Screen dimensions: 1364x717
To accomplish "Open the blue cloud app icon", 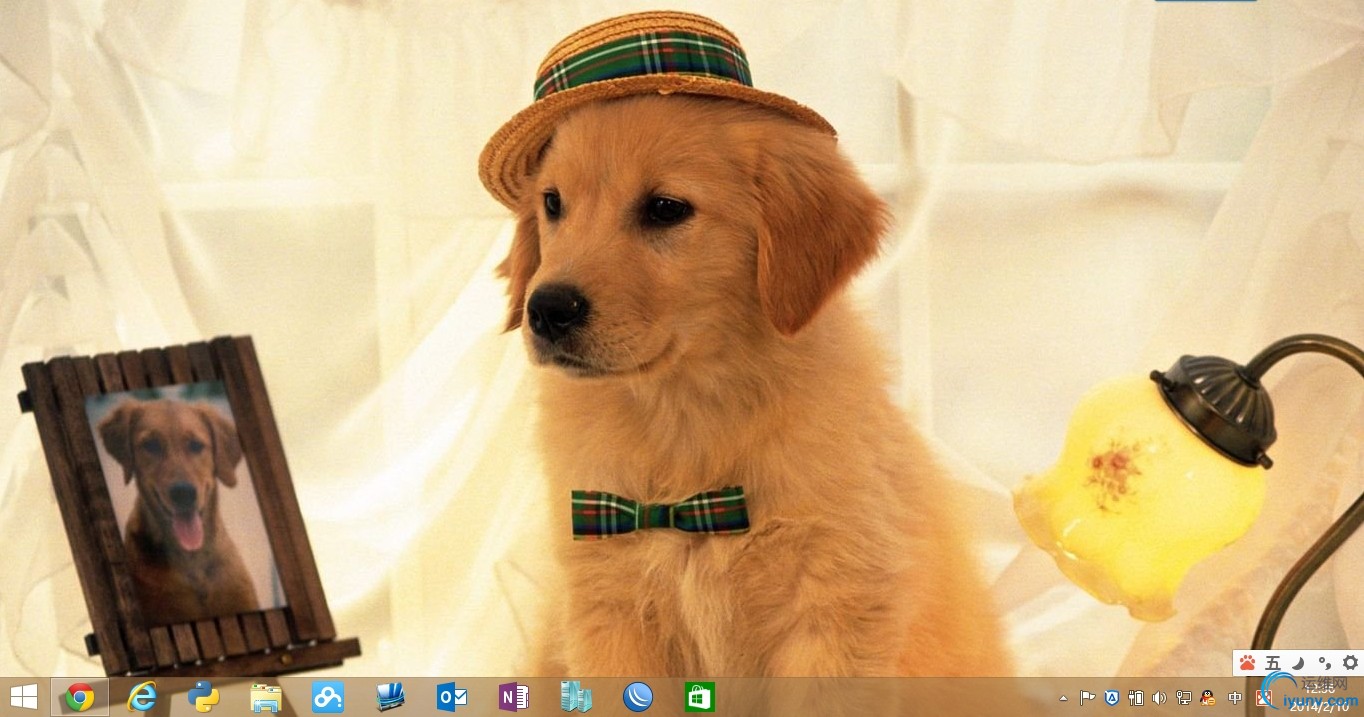I will tap(328, 697).
